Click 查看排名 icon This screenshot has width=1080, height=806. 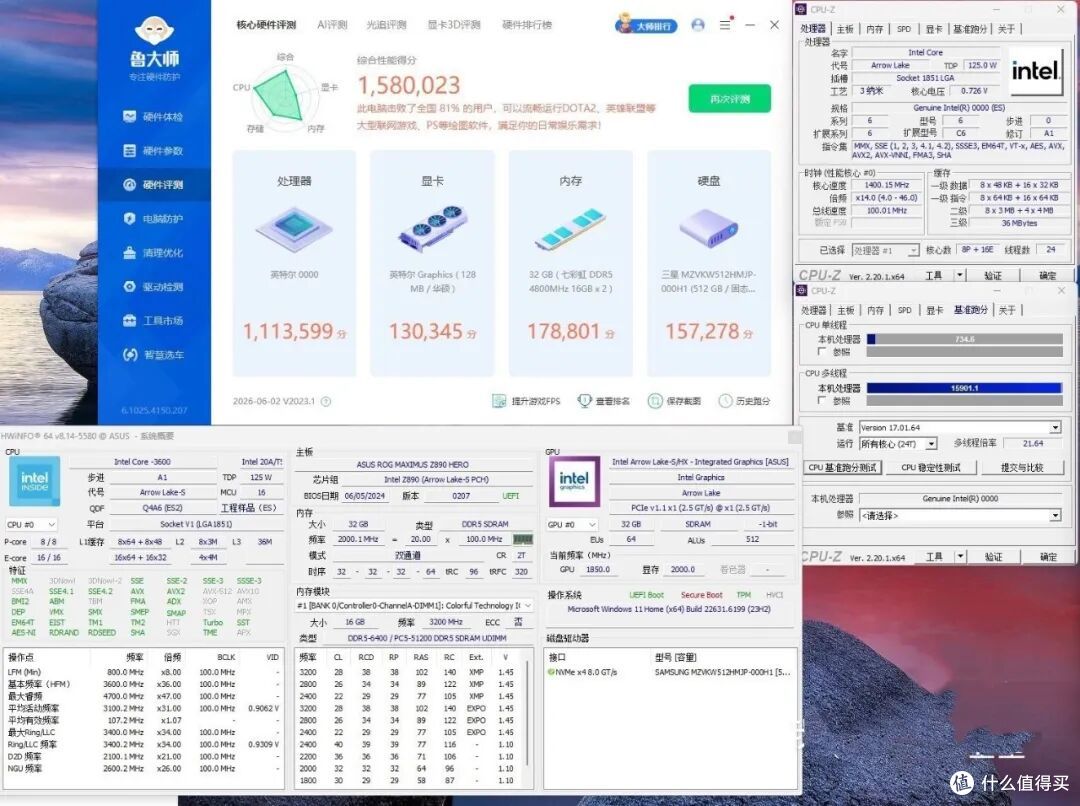coord(584,400)
